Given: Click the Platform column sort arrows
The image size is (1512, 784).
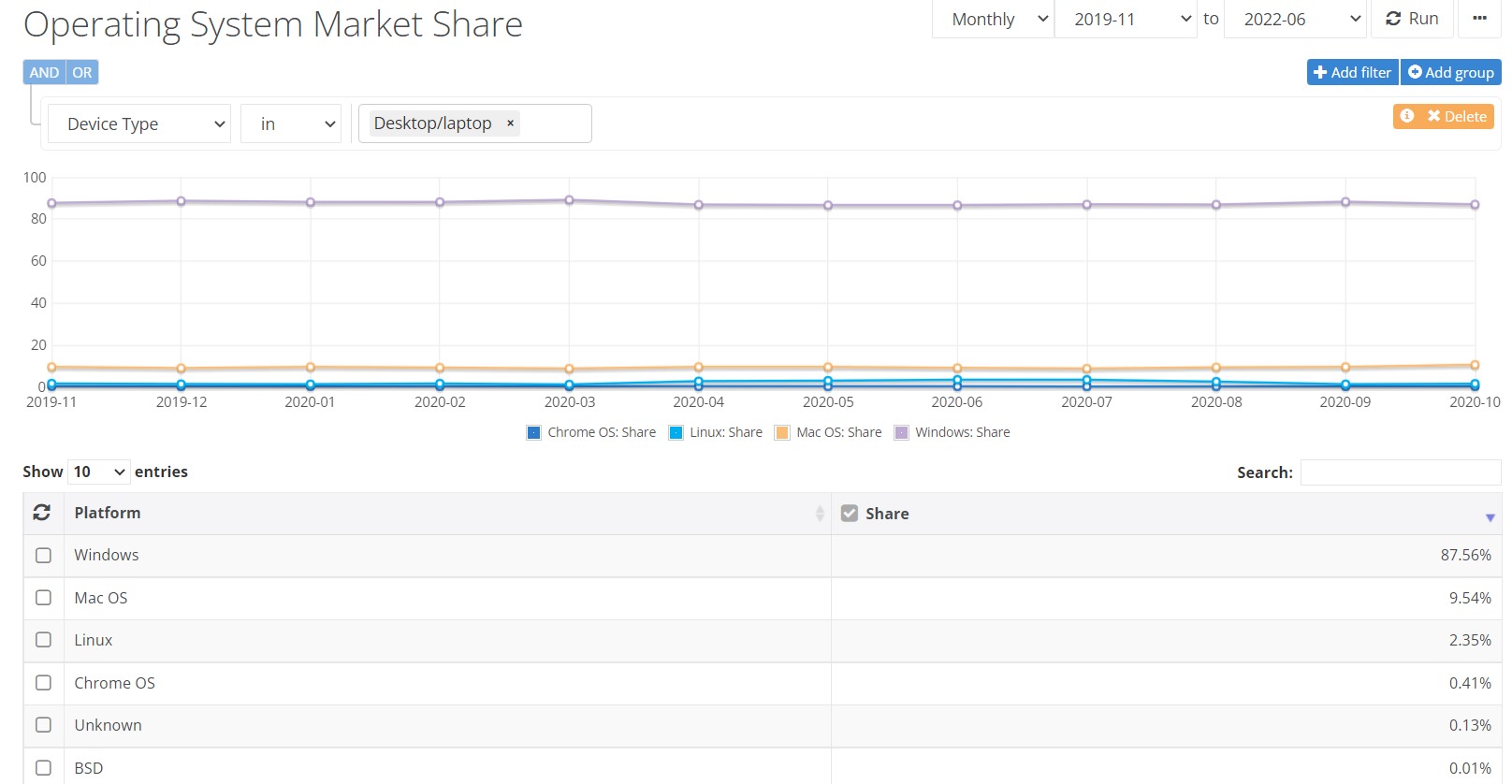Looking at the screenshot, I should pyautogui.click(x=820, y=514).
